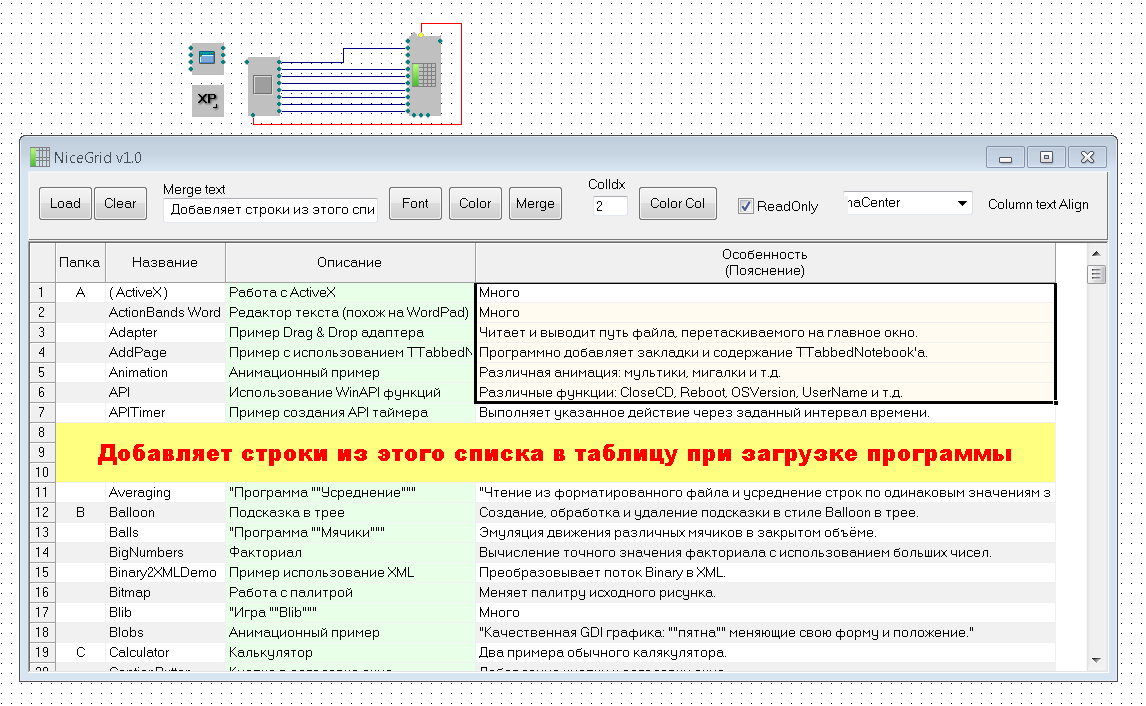Click folder cell C in row 19
The image size is (1146, 706).
pos(80,653)
